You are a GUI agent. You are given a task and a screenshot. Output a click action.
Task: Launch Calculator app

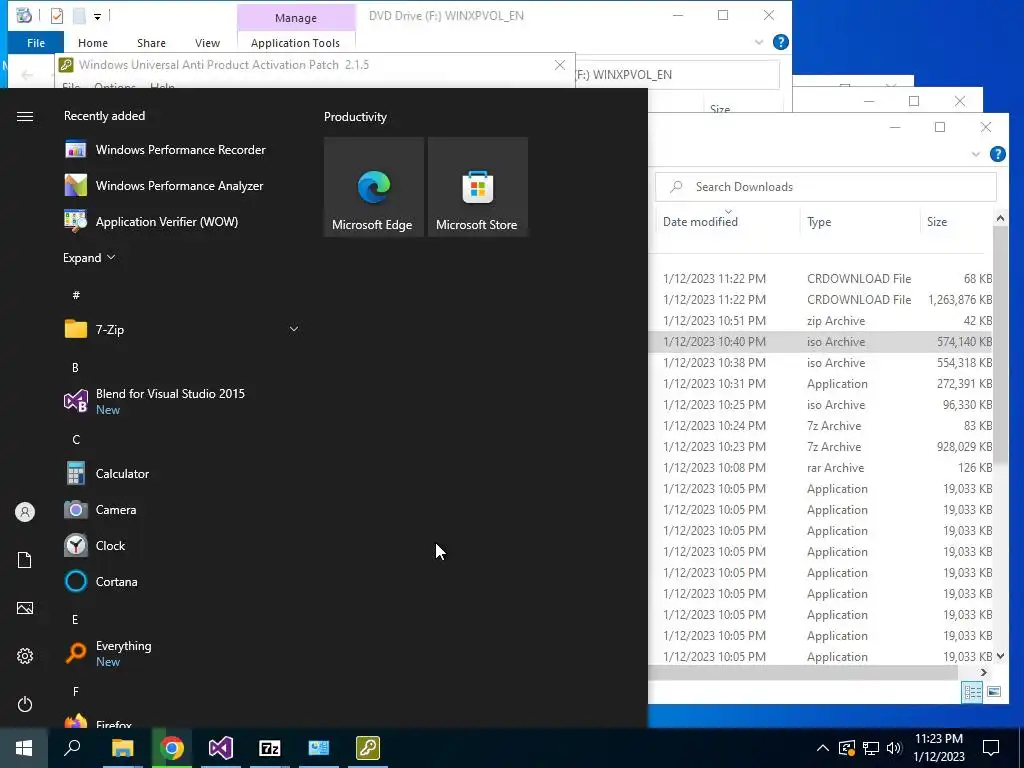pos(106,473)
